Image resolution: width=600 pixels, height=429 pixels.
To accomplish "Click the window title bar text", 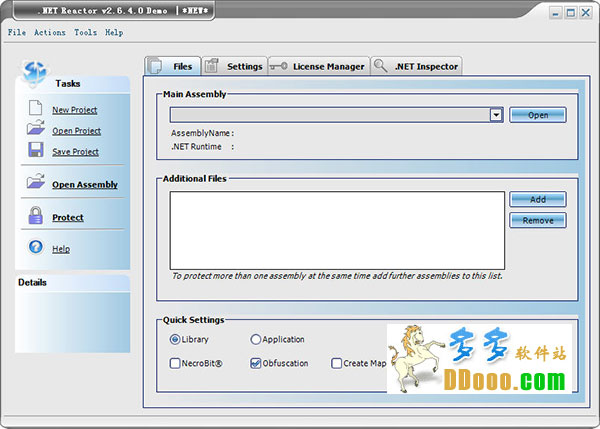I will tap(123, 11).
